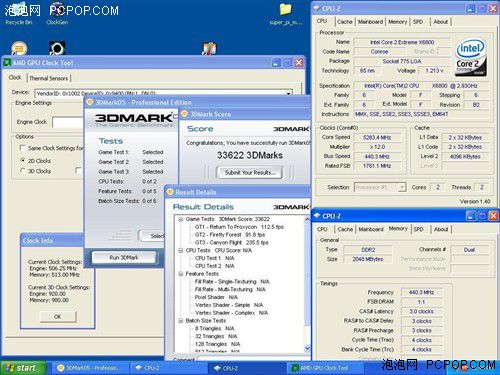
Task: Select the 2D Clocks radio button
Action: (x=23, y=160)
